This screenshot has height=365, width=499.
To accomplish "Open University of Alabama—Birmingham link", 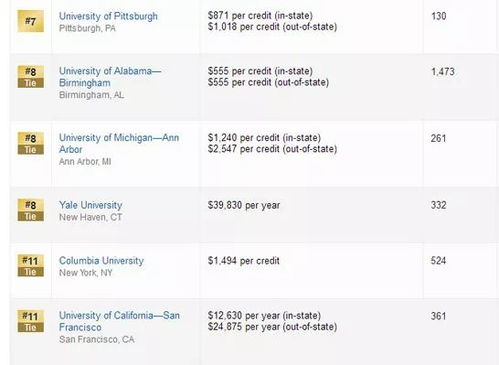I will [110, 77].
